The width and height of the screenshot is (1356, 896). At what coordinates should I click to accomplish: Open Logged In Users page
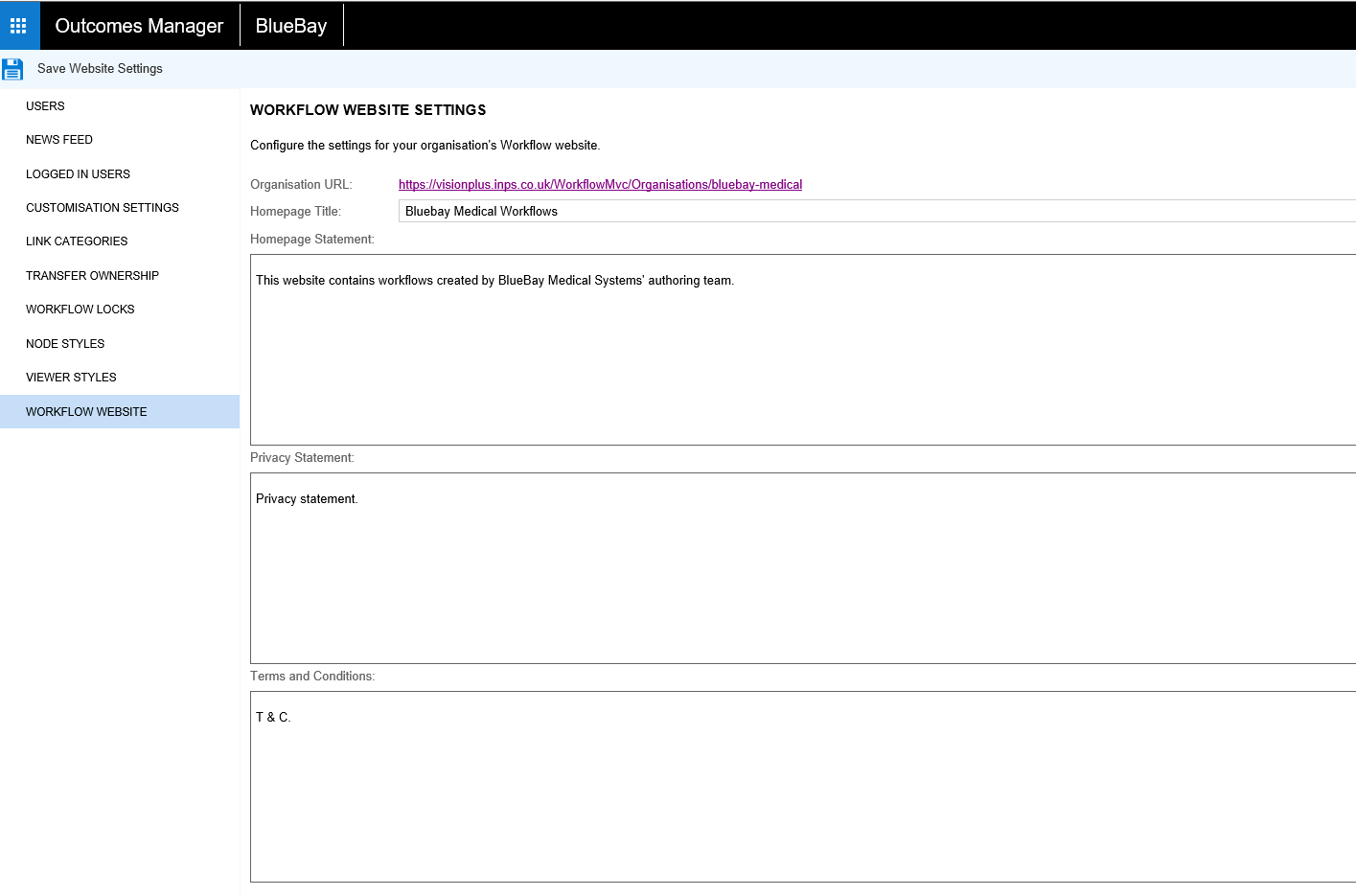78,174
